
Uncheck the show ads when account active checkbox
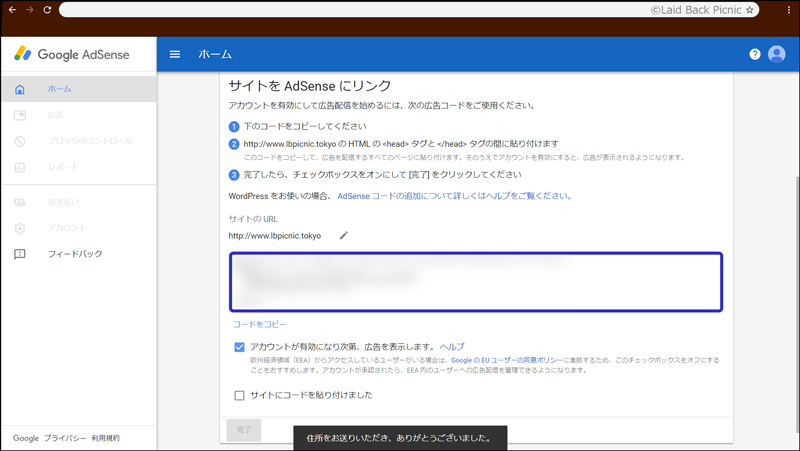coord(239,347)
